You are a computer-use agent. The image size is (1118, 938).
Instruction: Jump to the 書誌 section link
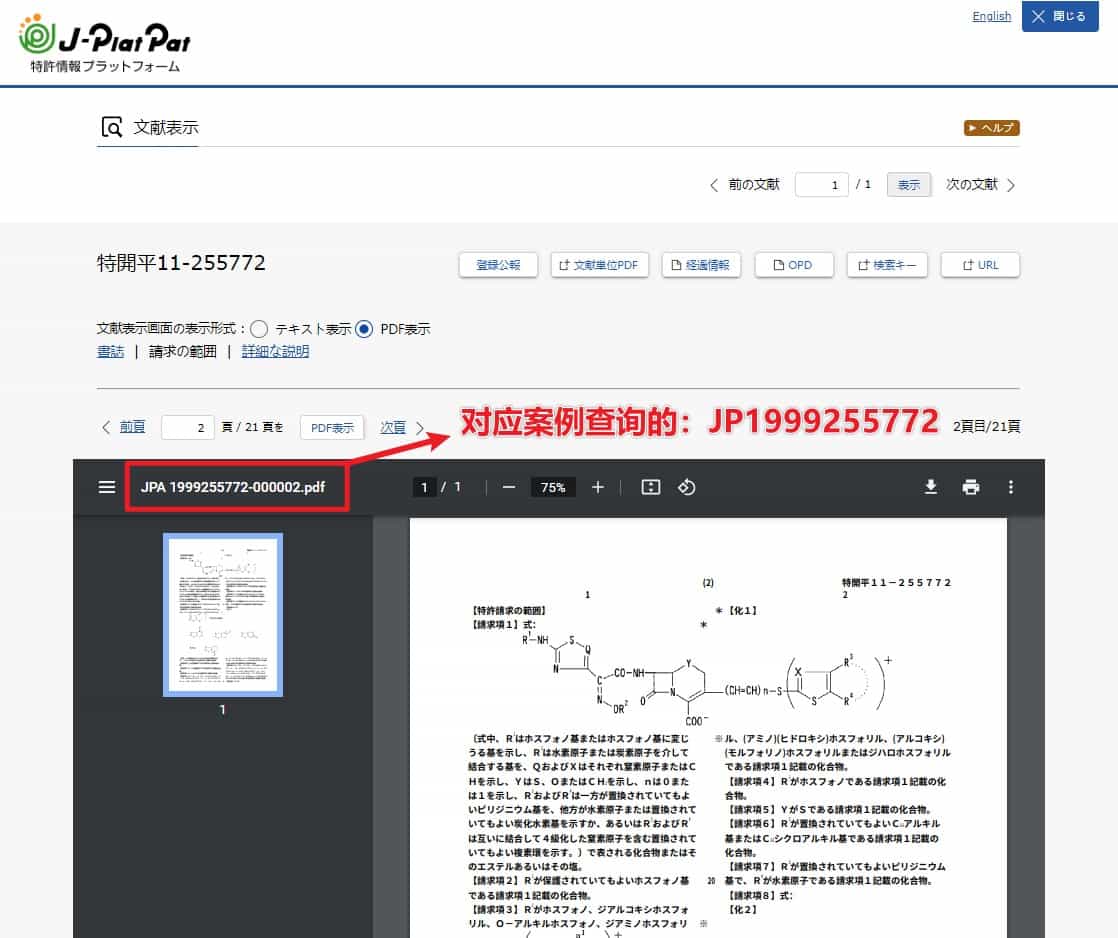[x=111, y=351]
